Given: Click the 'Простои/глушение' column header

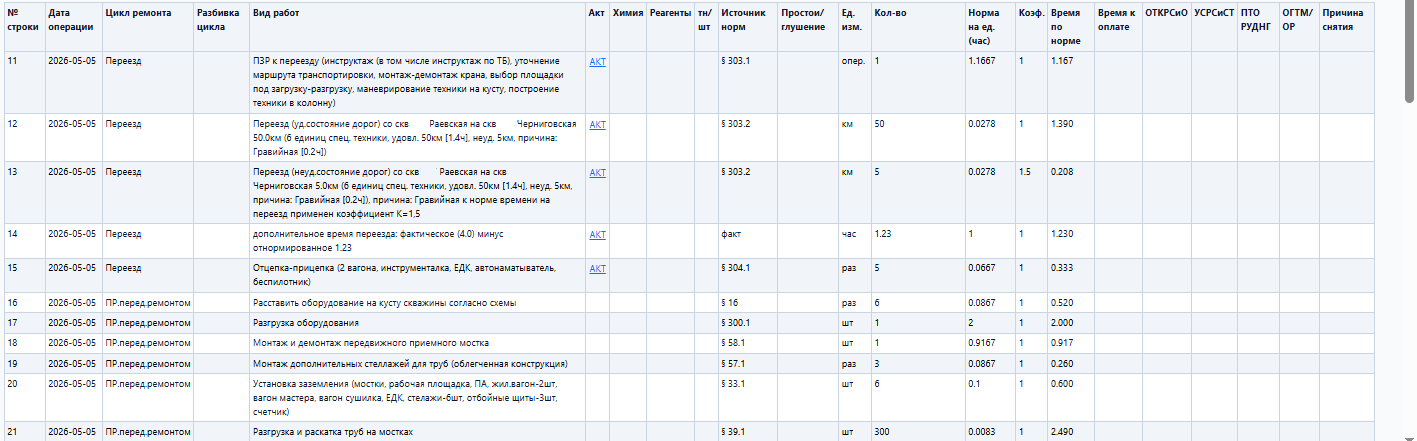Looking at the screenshot, I should (807, 27).
